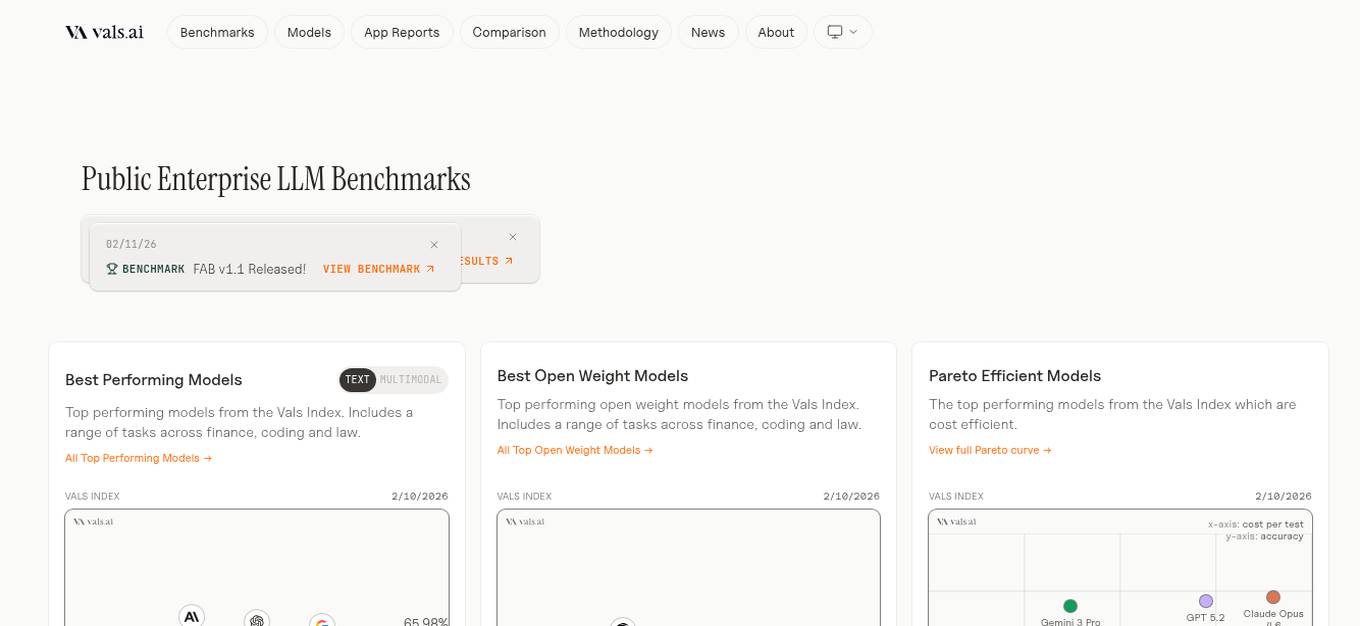Viewport: 1360px width, 626px height.
Task: Click the monitor theme icon in the navbar
Action: tap(834, 32)
